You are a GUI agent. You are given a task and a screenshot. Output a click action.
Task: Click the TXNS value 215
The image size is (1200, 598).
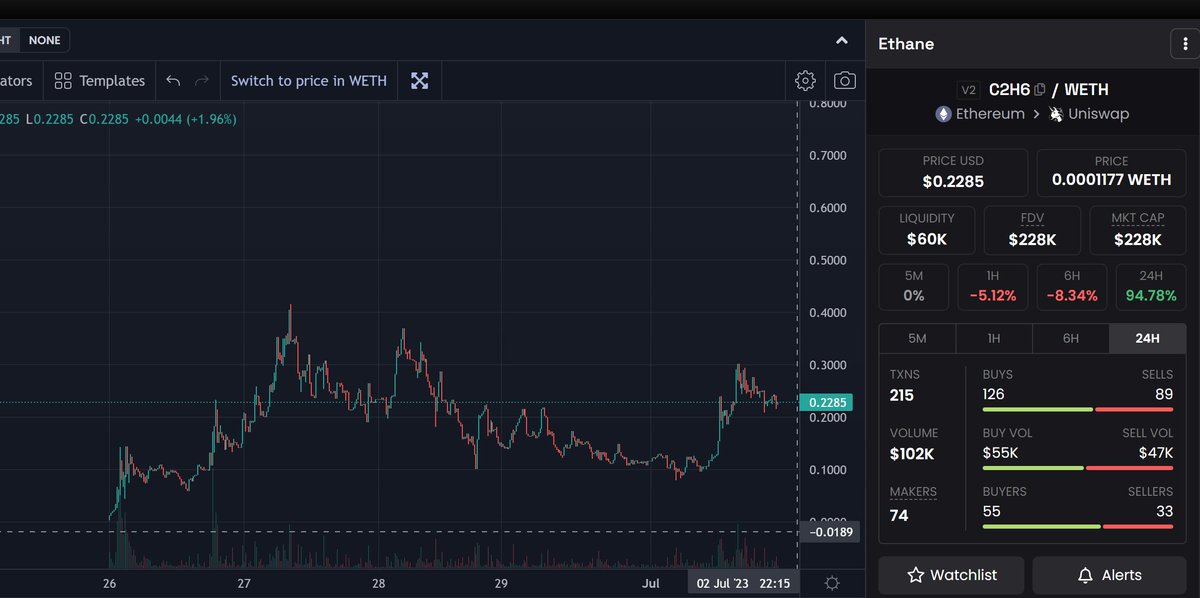[902, 396]
